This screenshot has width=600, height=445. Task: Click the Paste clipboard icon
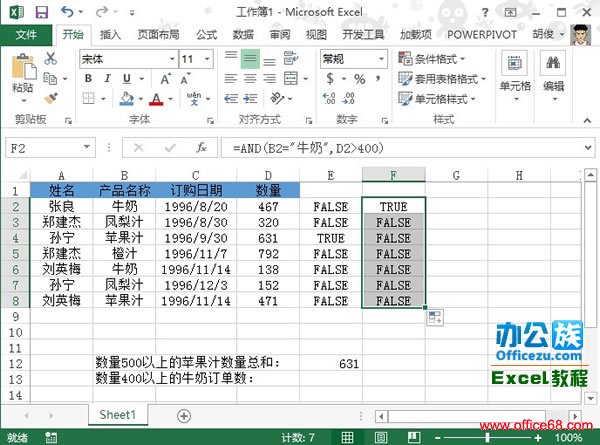pyautogui.click(x=23, y=68)
